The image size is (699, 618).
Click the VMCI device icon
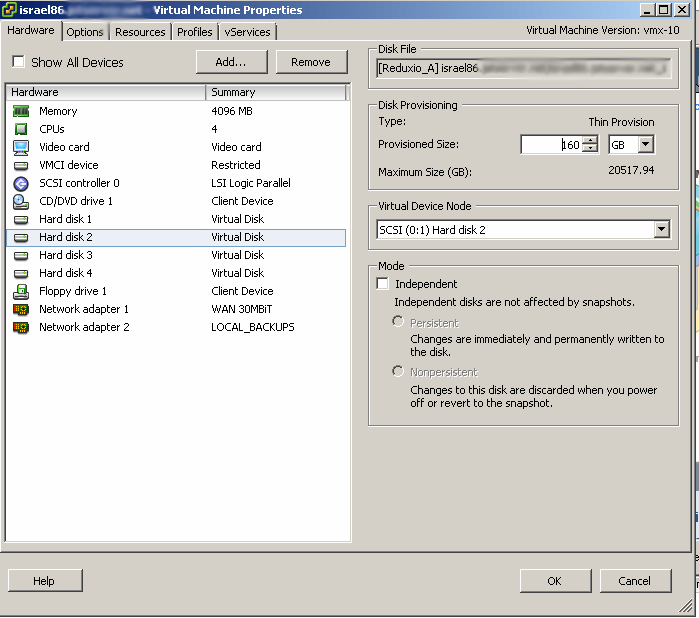pos(21,165)
